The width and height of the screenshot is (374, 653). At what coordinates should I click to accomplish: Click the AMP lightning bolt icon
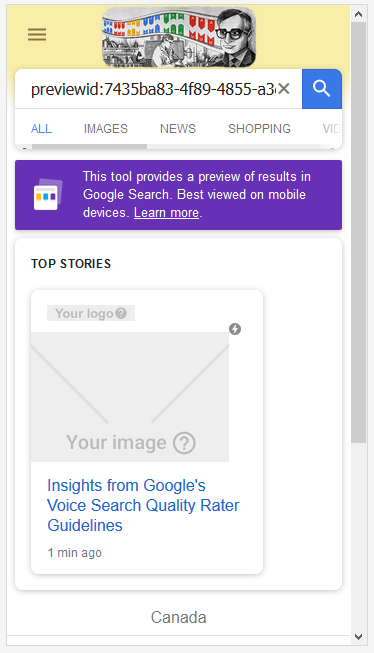click(235, 329)
